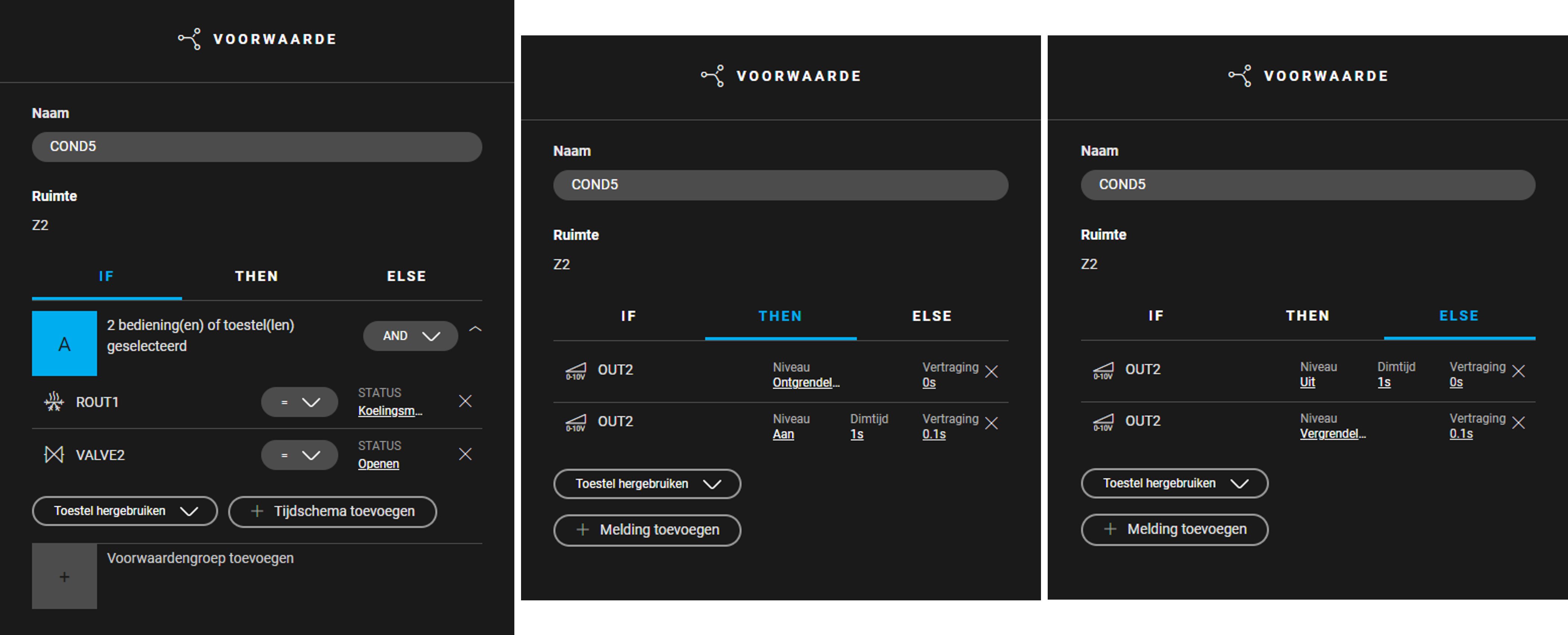Screen dimensions: 1568x635
Task: Click the ROUT1 cooling snowflake icon
Action: coord(54,401)
